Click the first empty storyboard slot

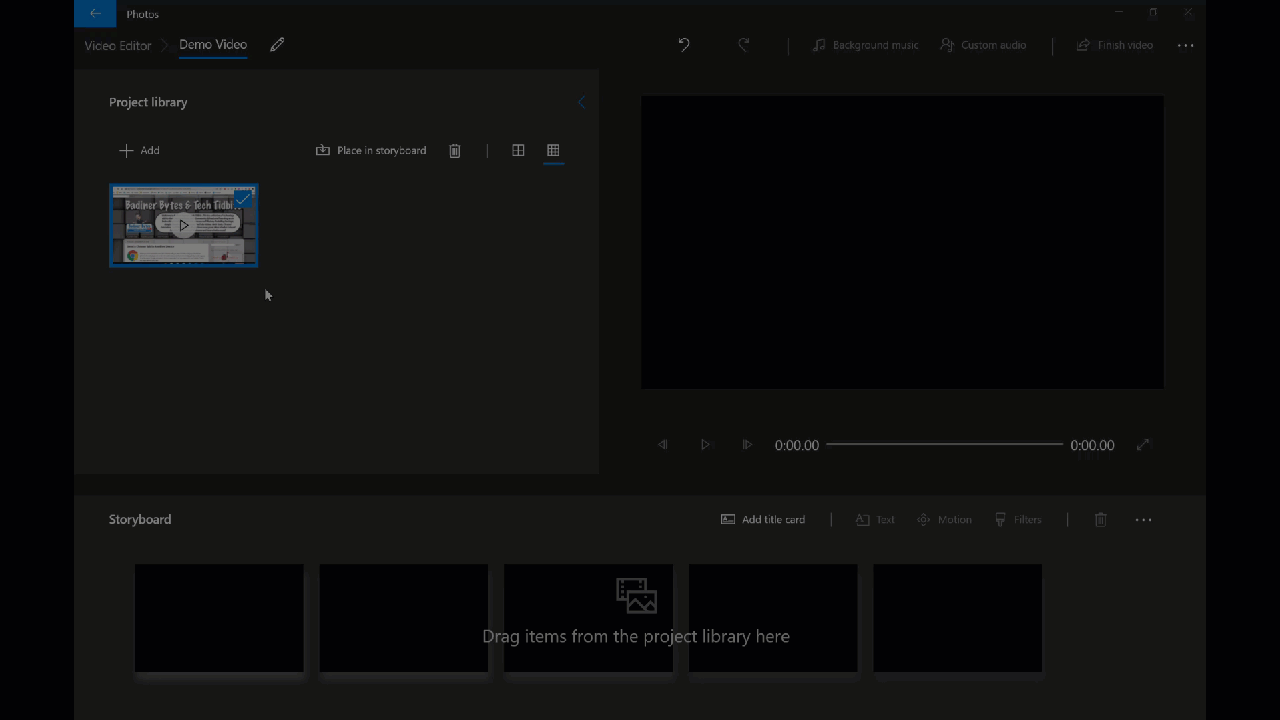tap(219, 618)
